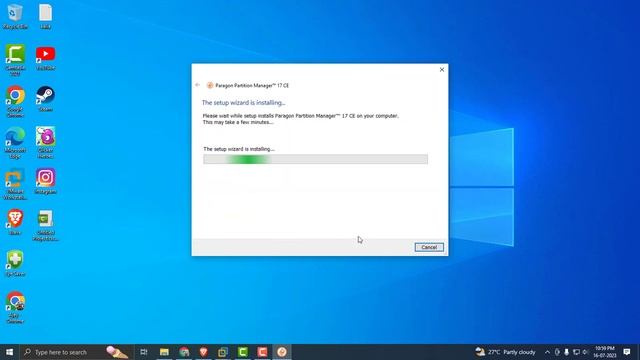Open File Explorer from the taskbar
The width and height of the screenshot is (640, 360).
pyautogui.click(x=164, y=352)
